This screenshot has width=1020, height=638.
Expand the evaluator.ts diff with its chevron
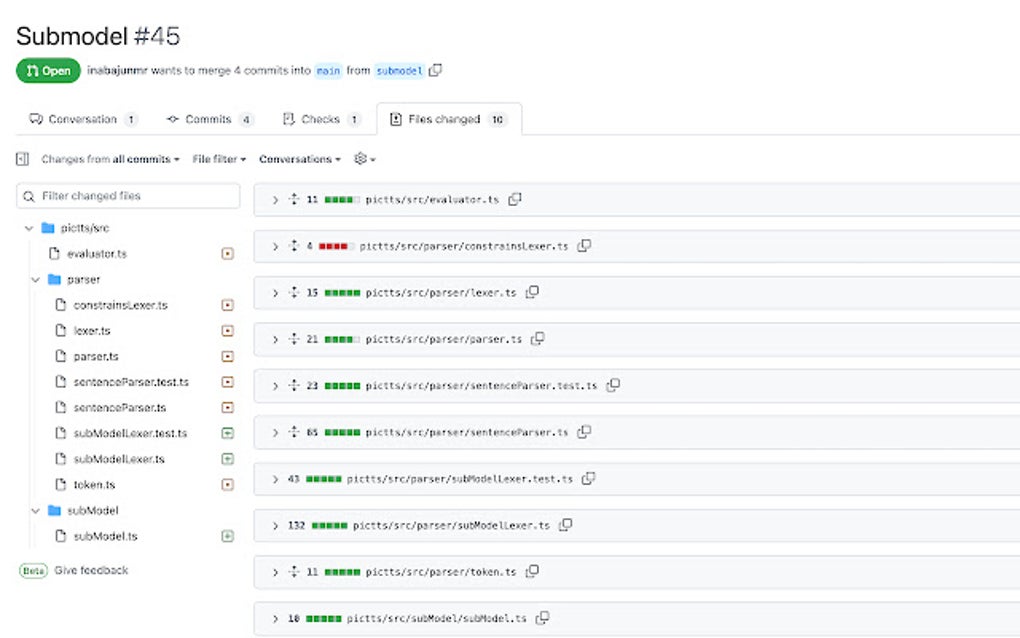[x=276, y=199]
